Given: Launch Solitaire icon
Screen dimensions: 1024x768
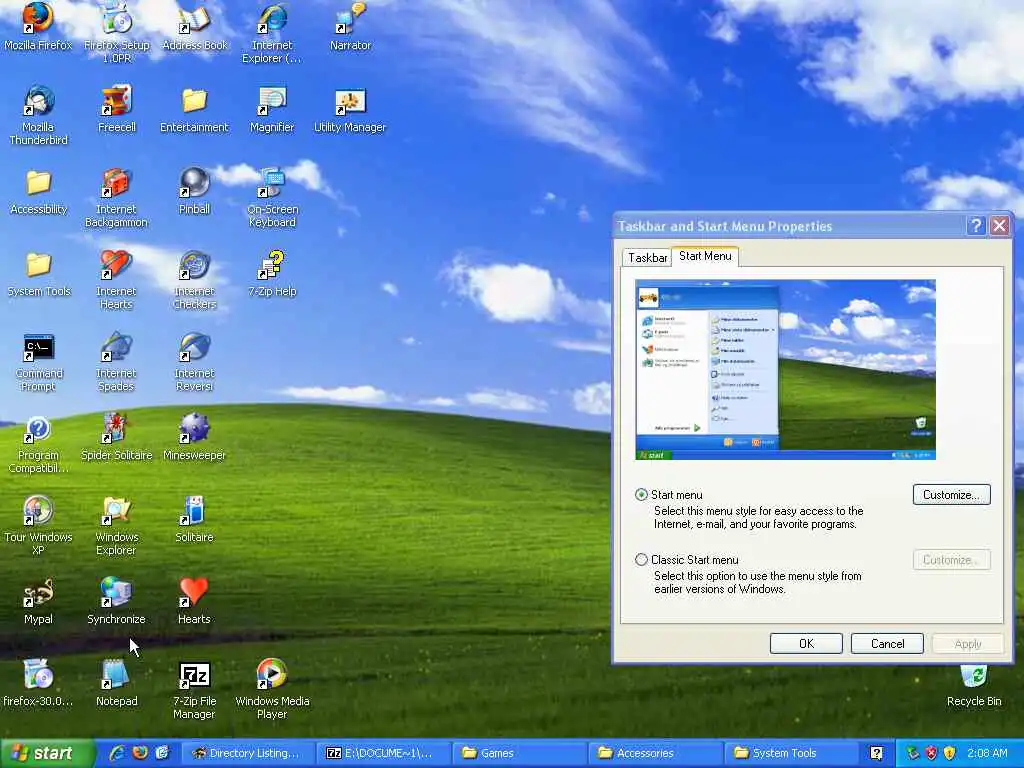Looking at the screenshot, I should [195, 519].
